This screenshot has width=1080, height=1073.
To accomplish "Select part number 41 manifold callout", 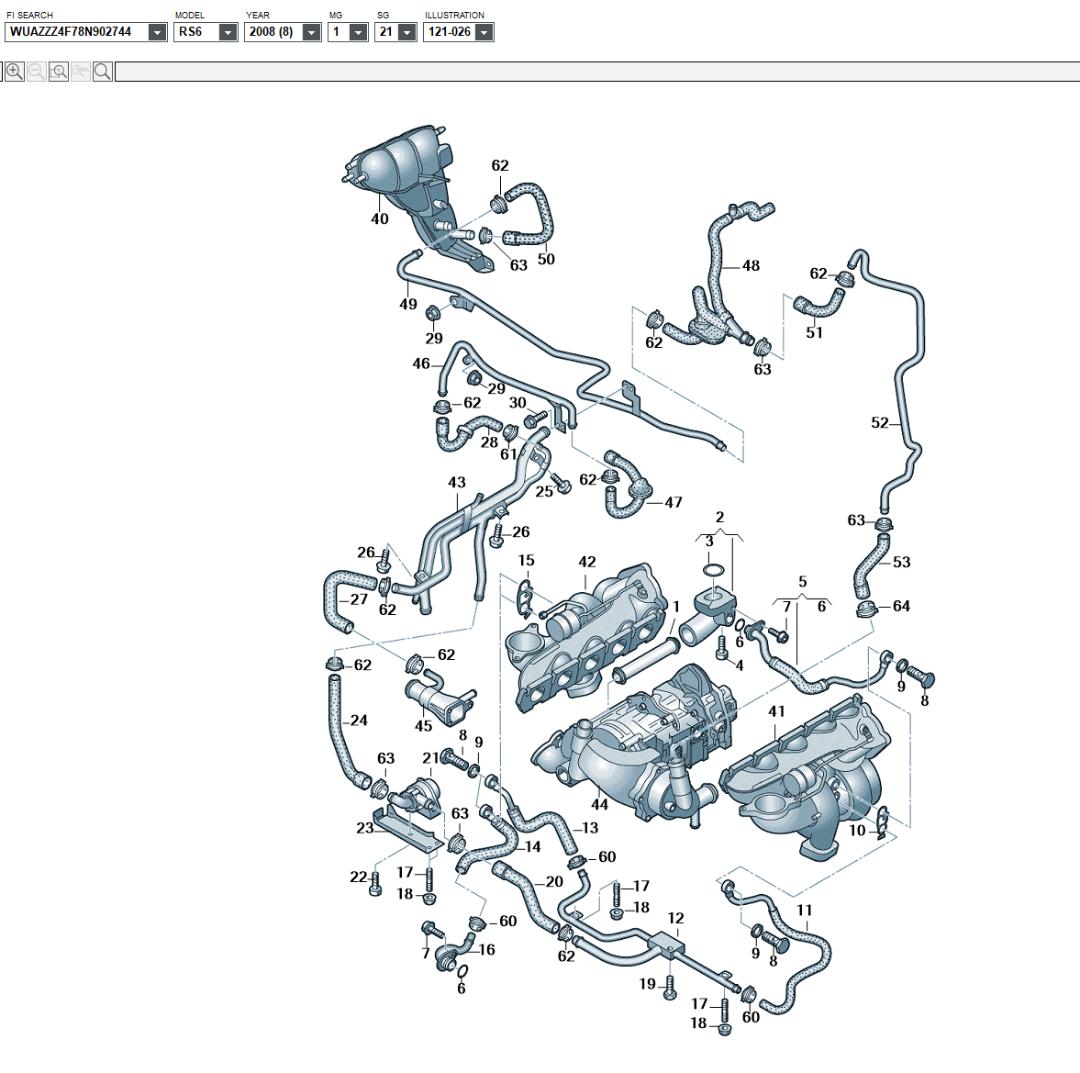I will point(777,712).
